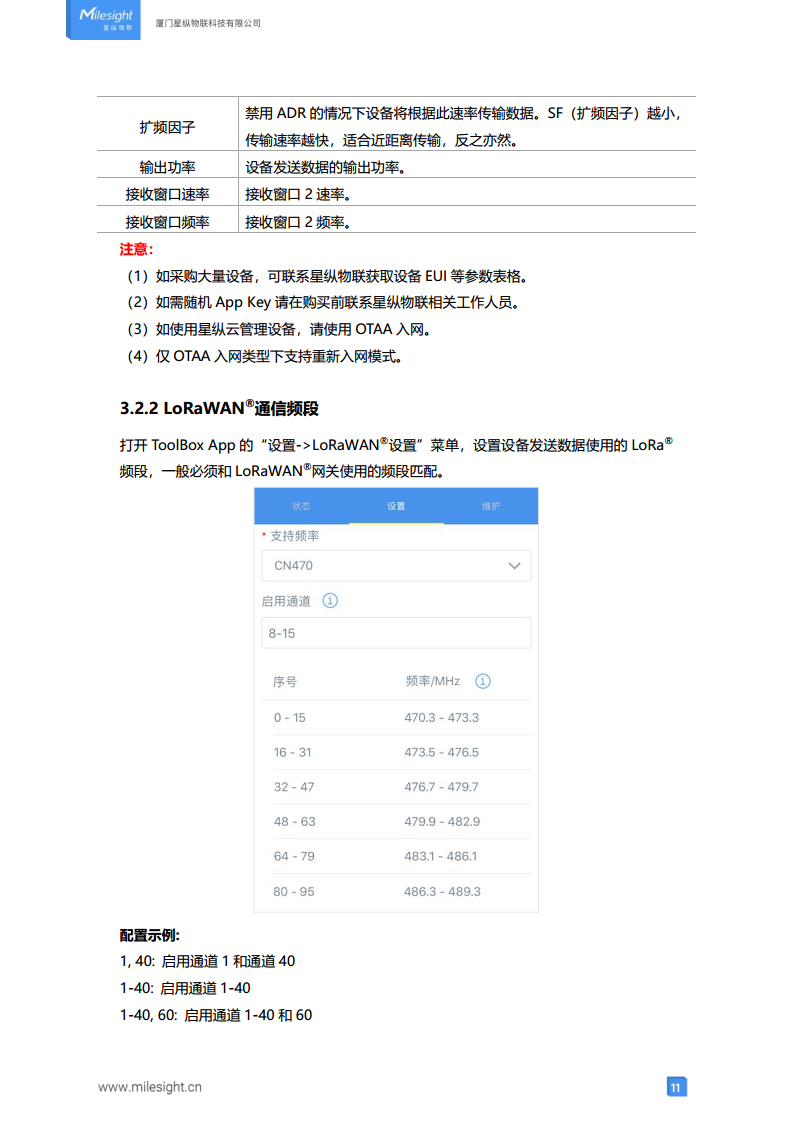
Task: Click frequency value 486.3 - 489.3
Action: pos(442,892)
